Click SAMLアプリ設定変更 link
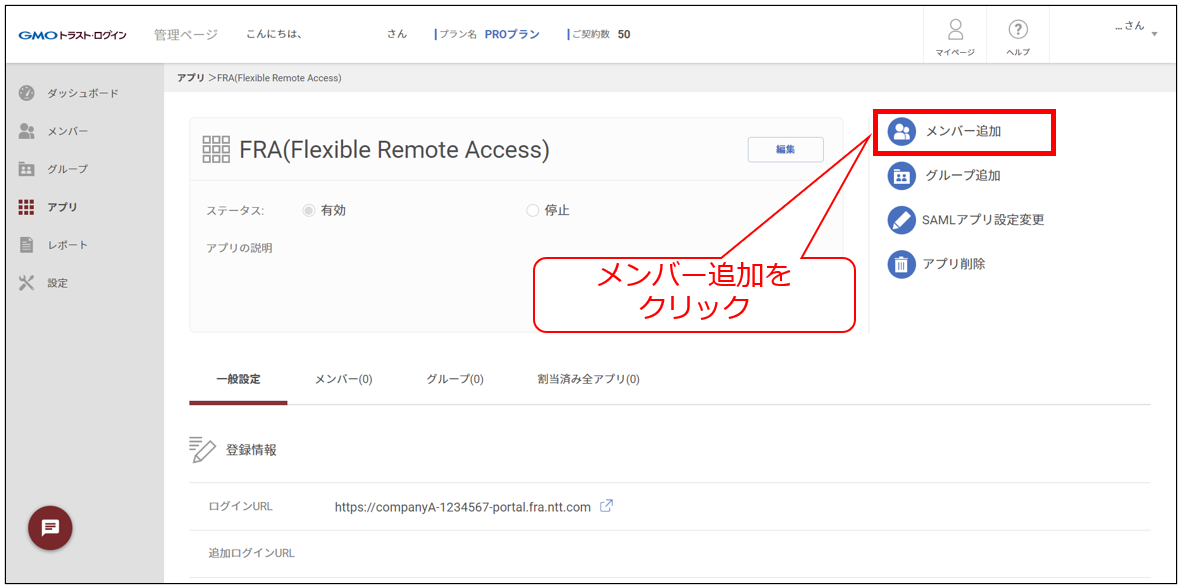The image size is (1180, 587). pyautogui.click(x=983, y=220)
